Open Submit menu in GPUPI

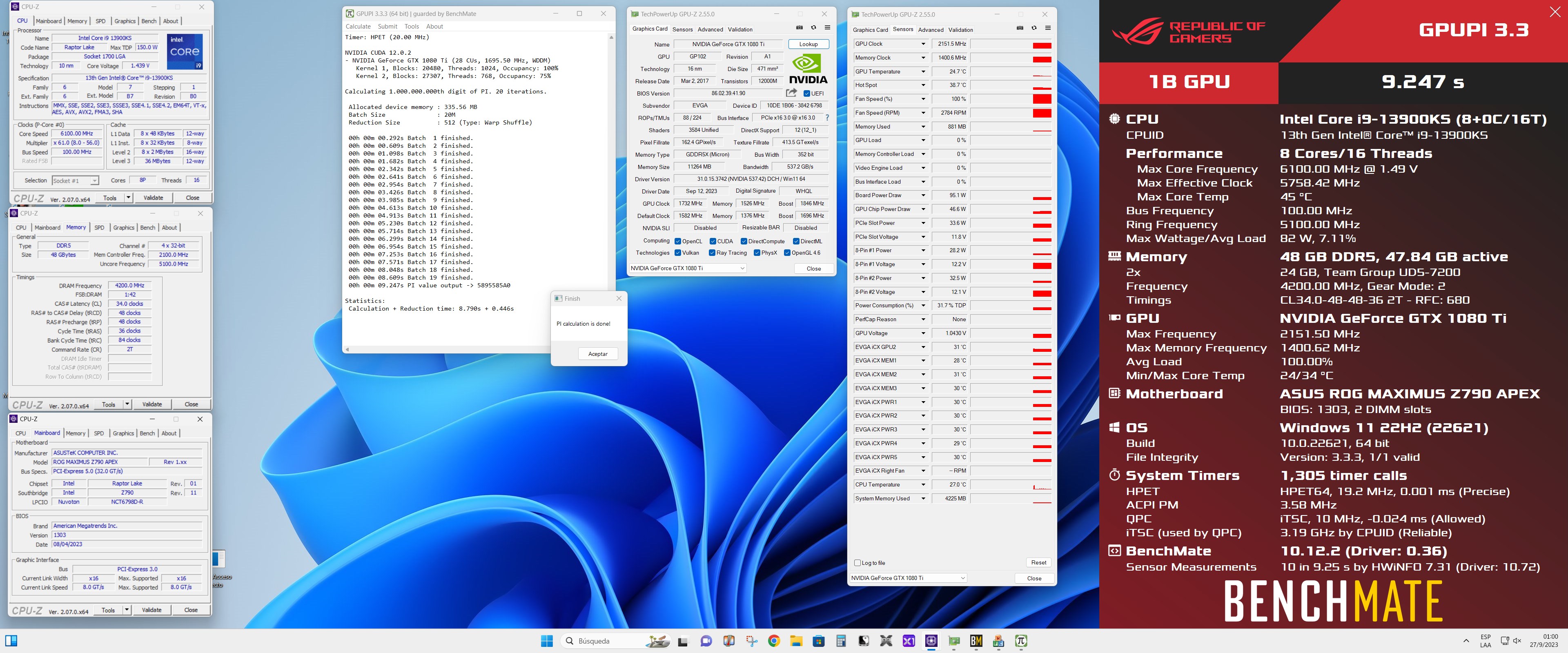pos(387,26)
